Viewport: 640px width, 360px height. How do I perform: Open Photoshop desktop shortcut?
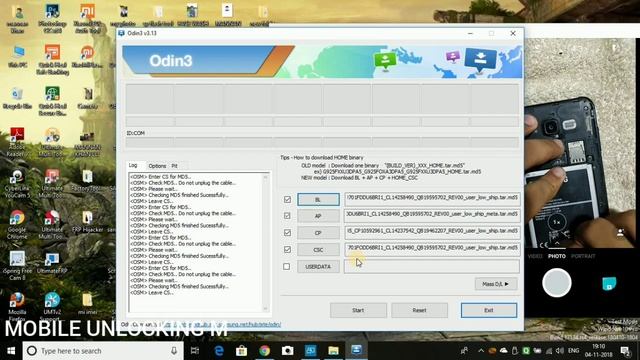(x=52, y=18)
